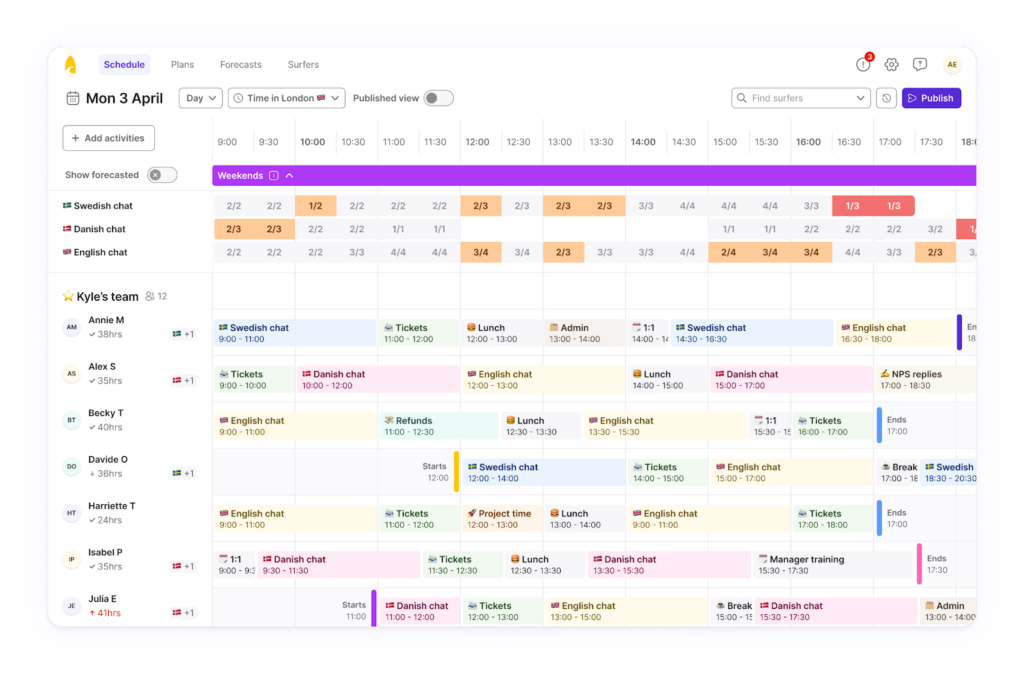Open Isabel P's Manager training block
Viewport: 1024px width, 675px height.
pyautogui.click(x=833, y=565)
